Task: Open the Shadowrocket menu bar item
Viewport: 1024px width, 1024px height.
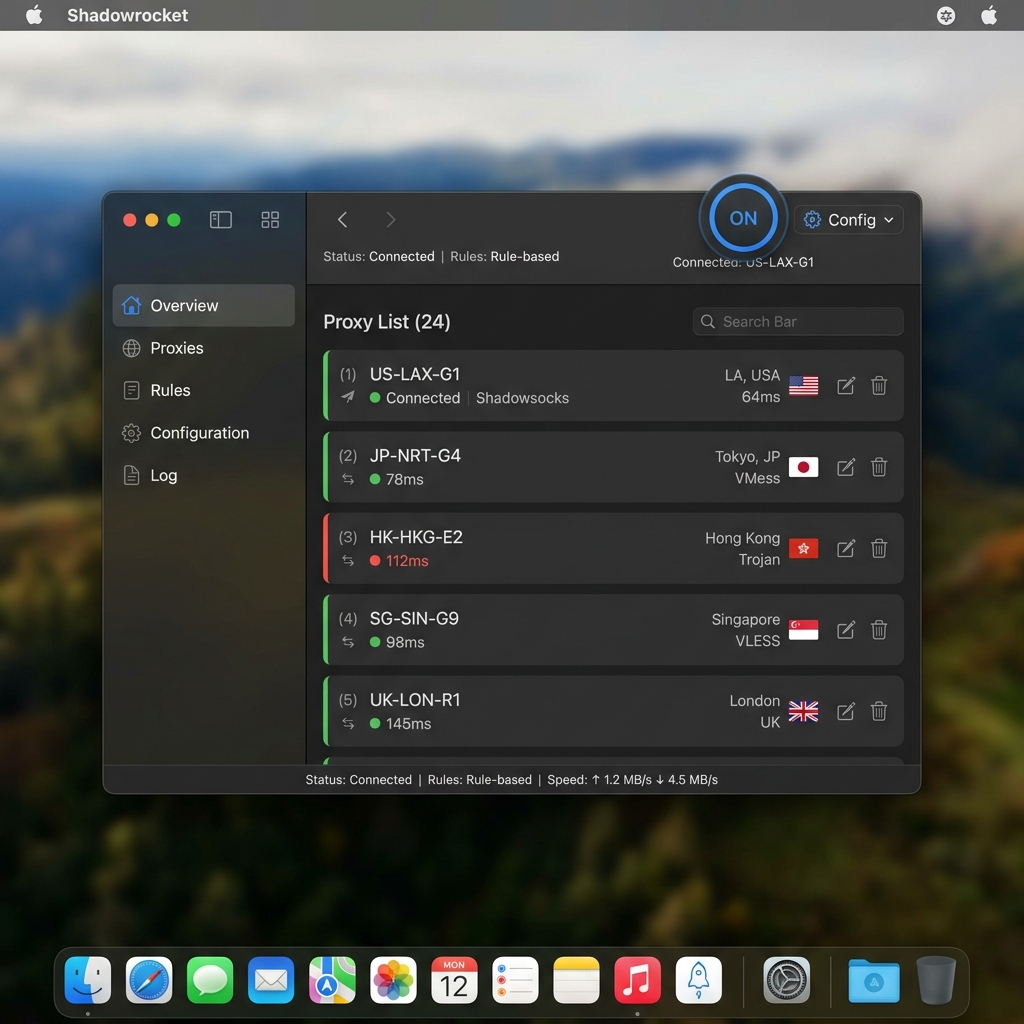Action: coord(127,15)
